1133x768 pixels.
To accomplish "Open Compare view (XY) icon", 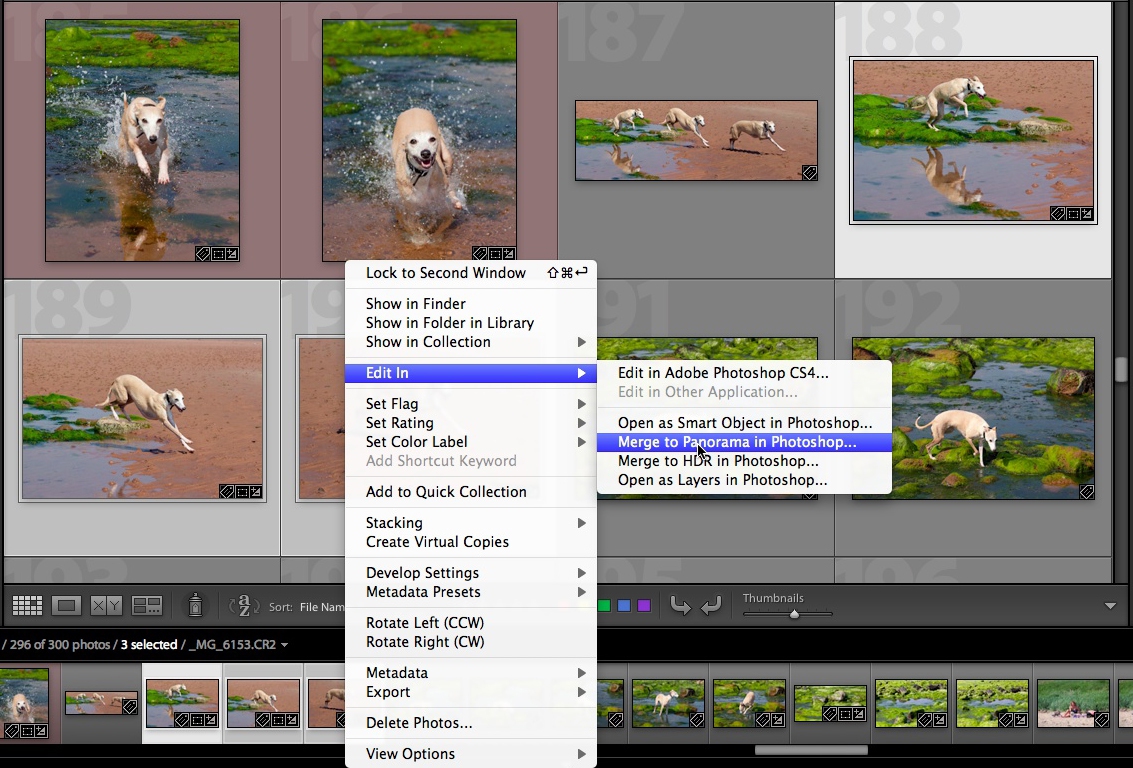I will coord(106,605).
